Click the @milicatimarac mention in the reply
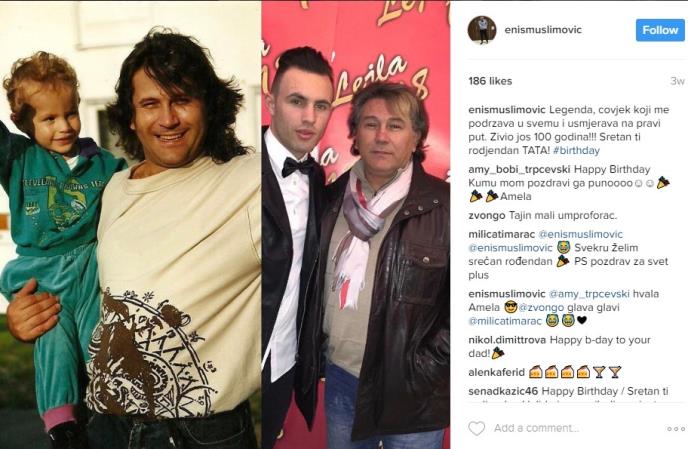The image size is (688, 449). [505, 321]
